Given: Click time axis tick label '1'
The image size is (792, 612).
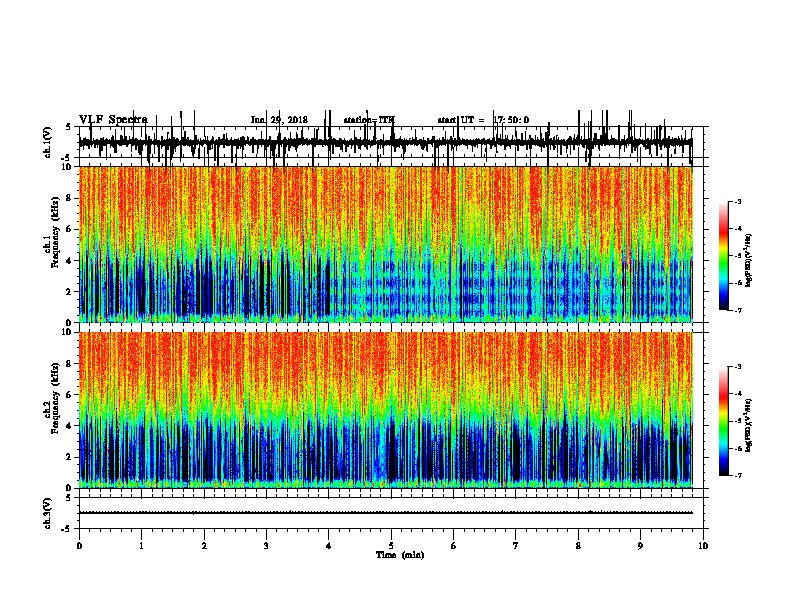Looking at the screenshot, I should tap(141, 546).
